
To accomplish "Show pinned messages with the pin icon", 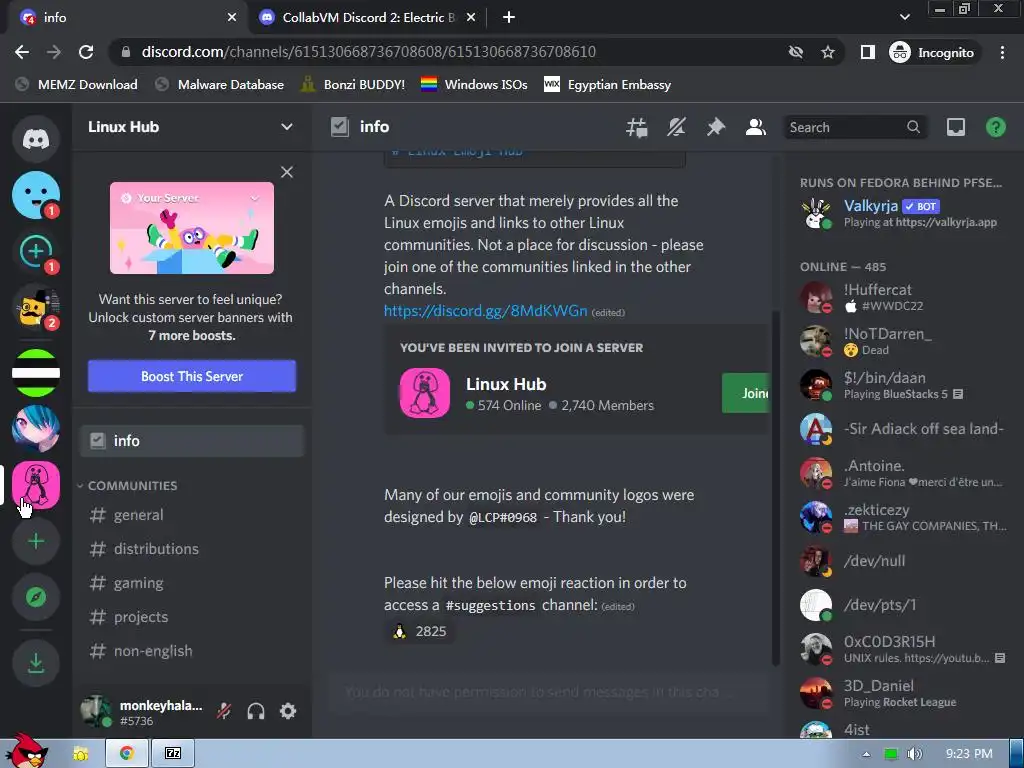I will point(716,127).
